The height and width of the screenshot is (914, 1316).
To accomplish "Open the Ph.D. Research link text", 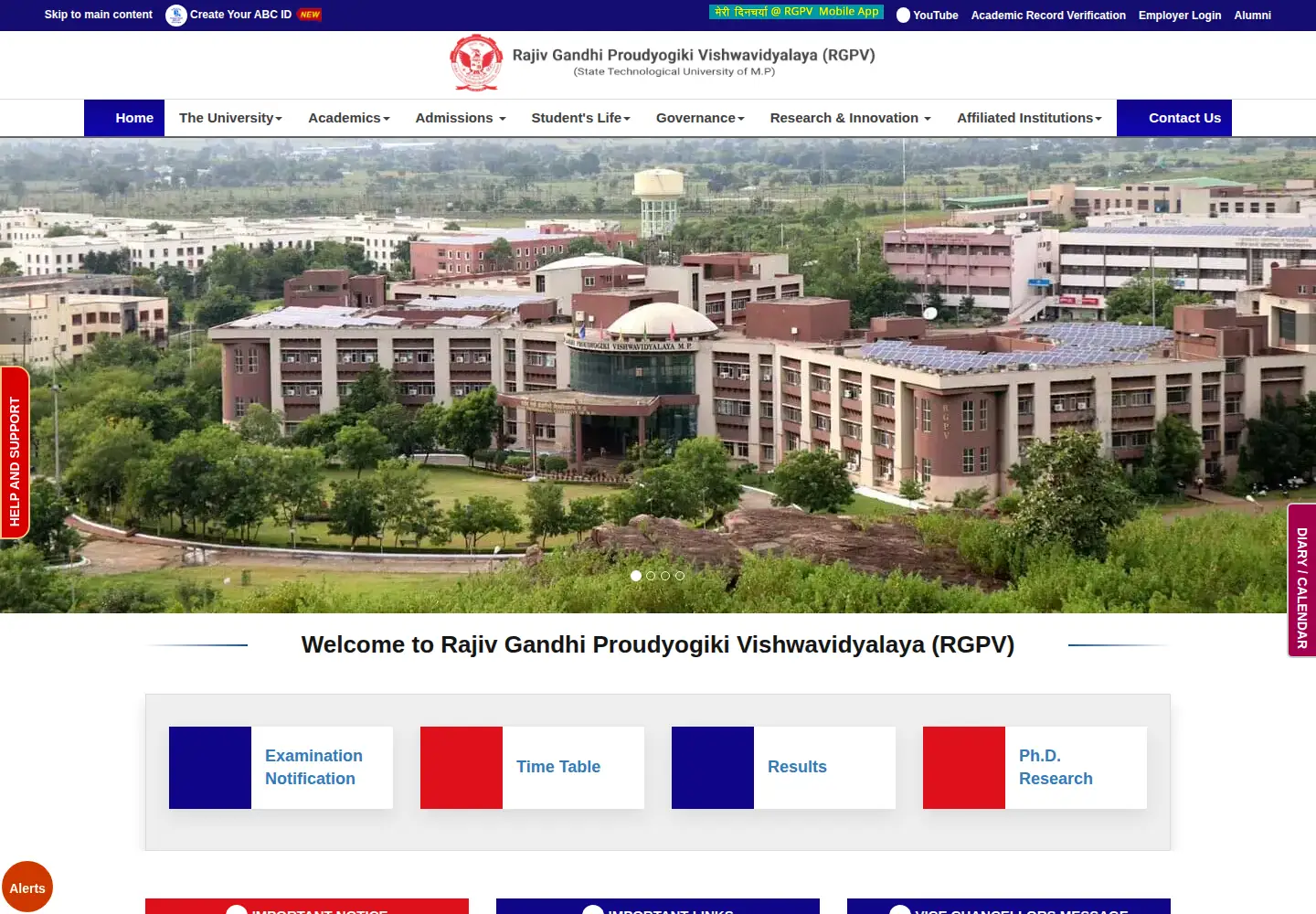I will click(x=1056, y=768).
